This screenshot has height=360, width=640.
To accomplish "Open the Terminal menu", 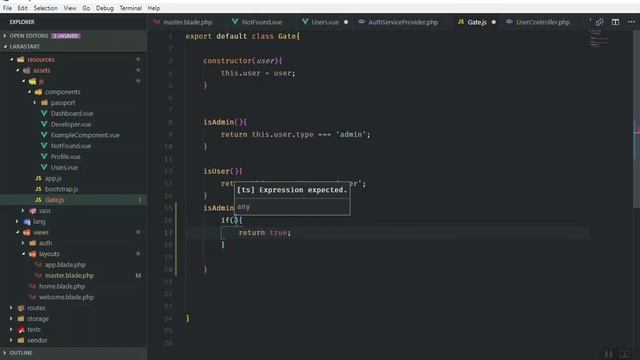I will 131,8.
